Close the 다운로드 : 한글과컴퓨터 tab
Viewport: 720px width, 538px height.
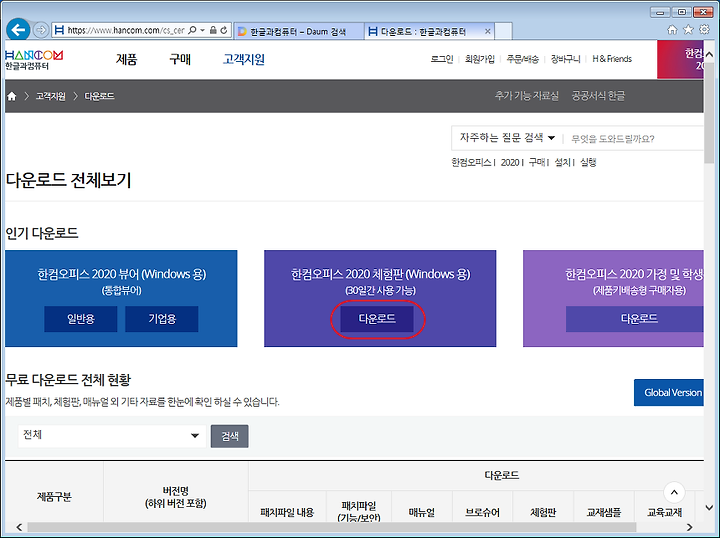(x=488, y=31)
